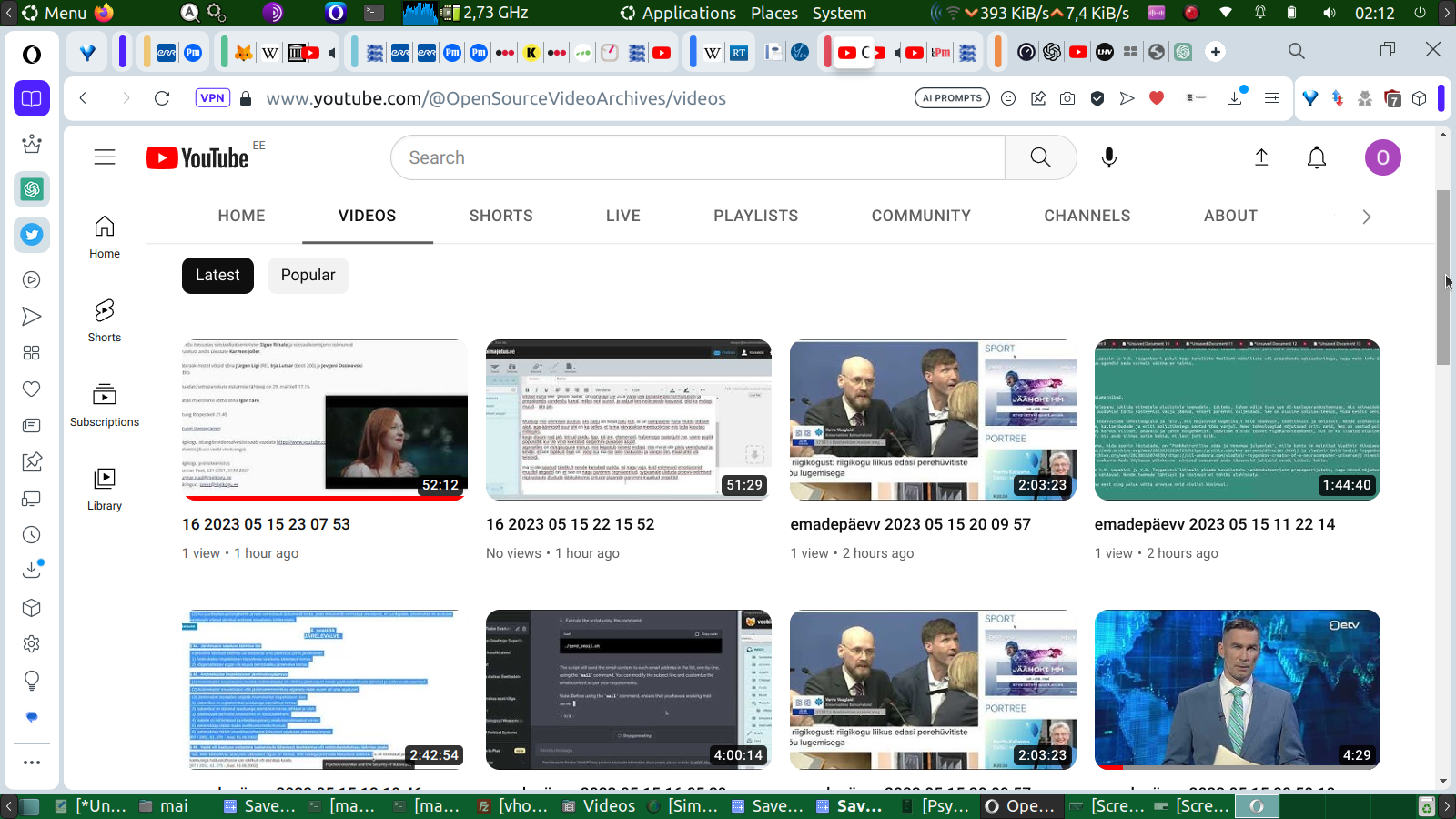This screenshot has width=1456, height=819.
Task: Reload the page with the refresh button
Action: (x=162, y=98)
